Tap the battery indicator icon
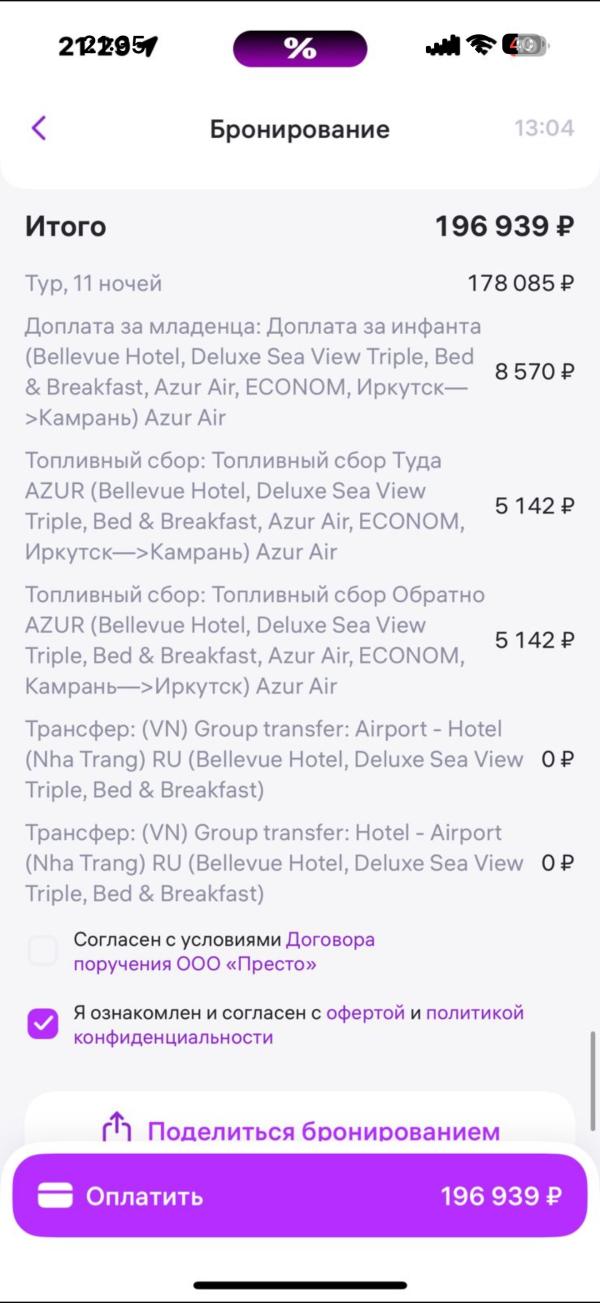This screenshot has width=600, height=1303. click(x=525, y=45)
